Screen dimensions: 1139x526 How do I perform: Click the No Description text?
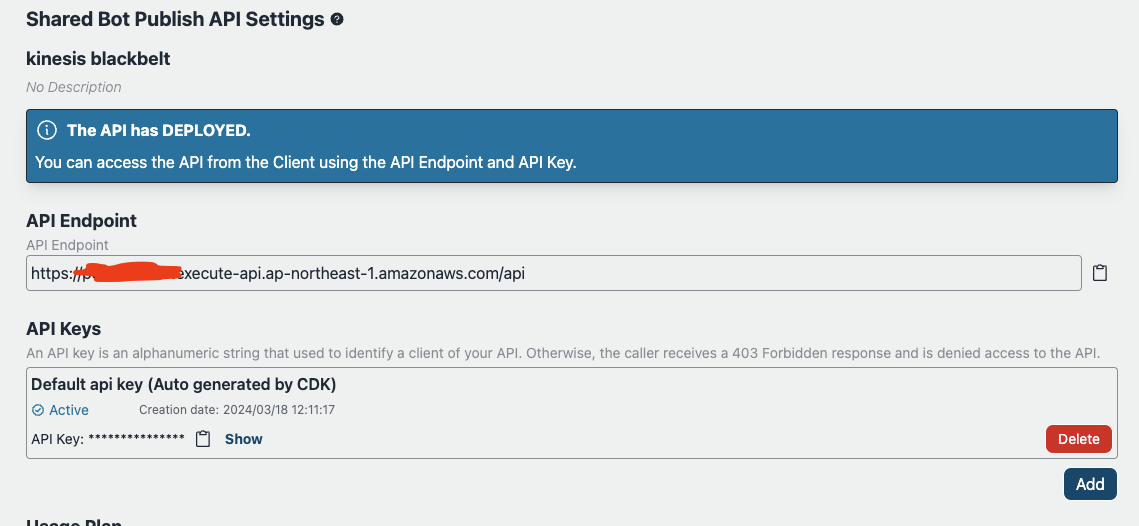(74, 87)
